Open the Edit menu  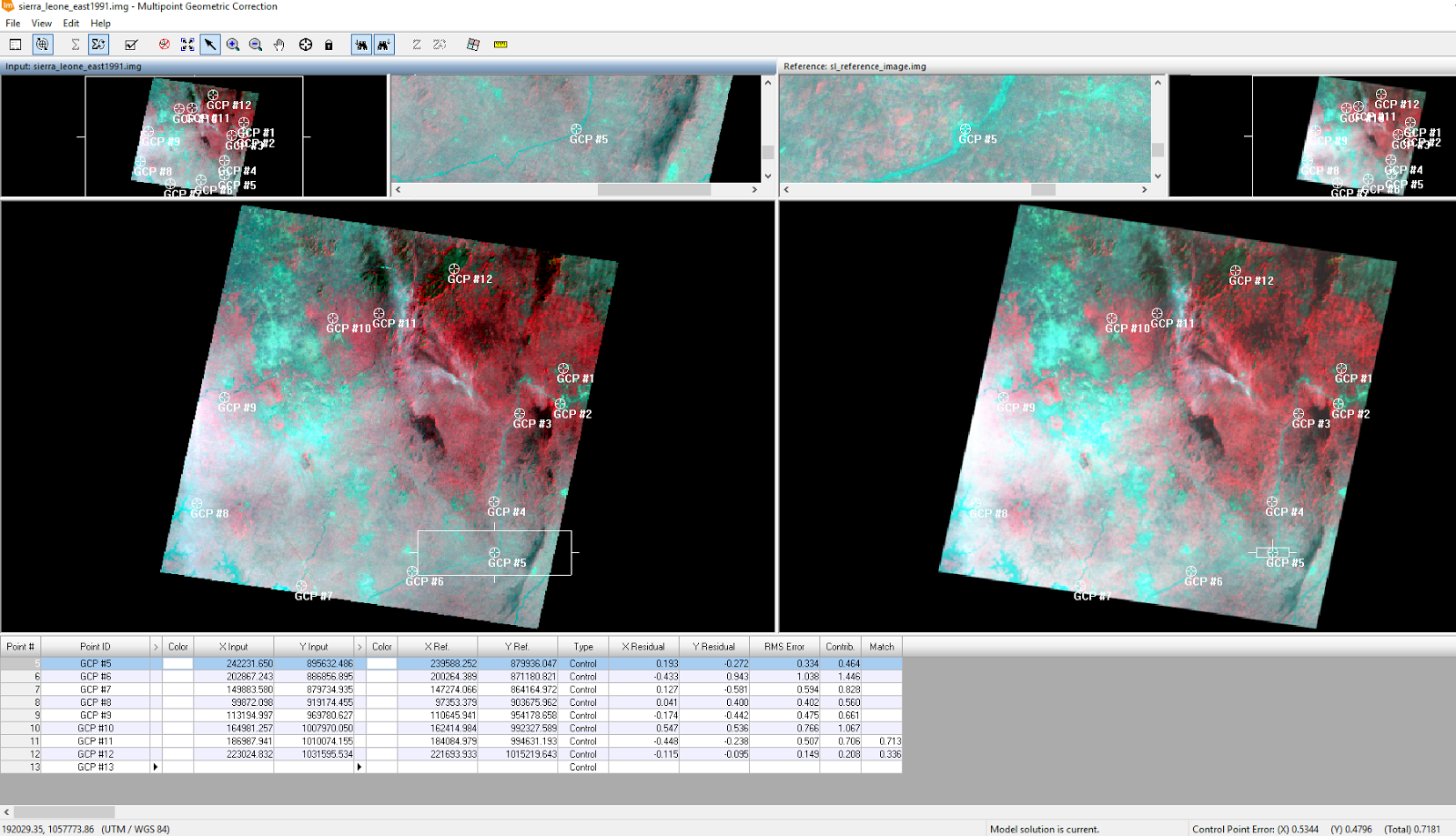tap(70, 24)
